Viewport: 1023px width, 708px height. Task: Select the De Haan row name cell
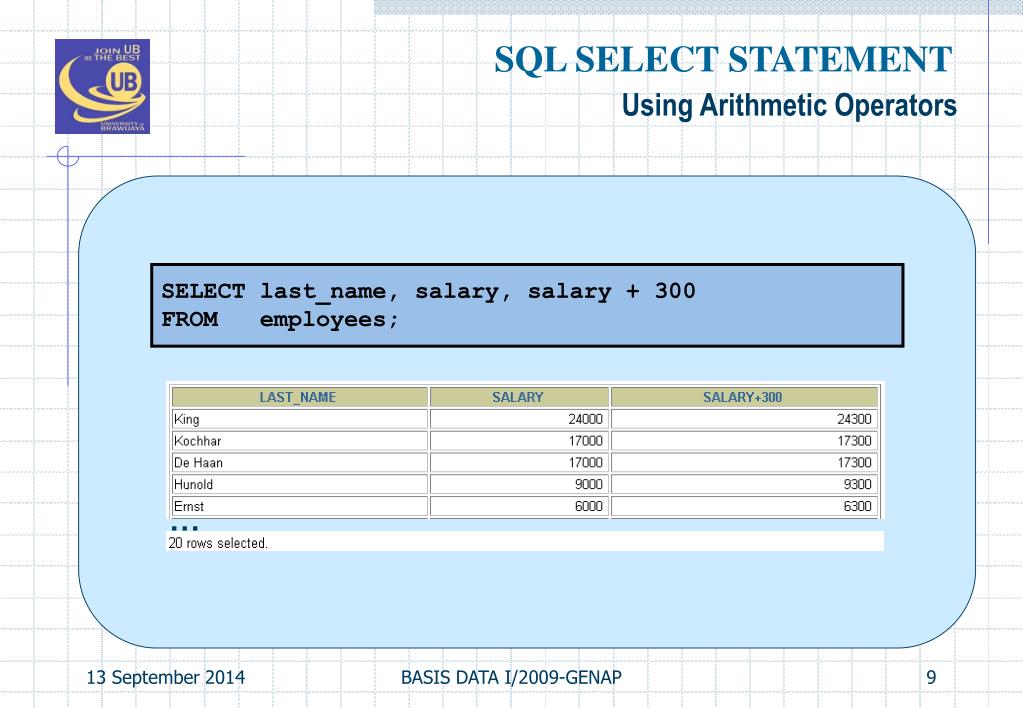click(299, 463)
